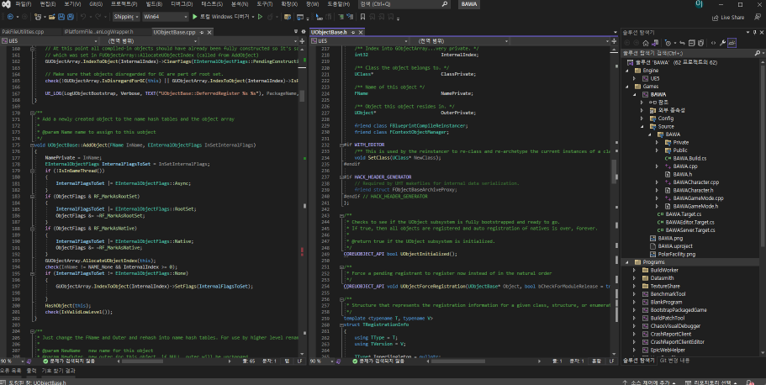Click the Redo arrow in toolbar
The image size is (766, 385).
[x=98, y=17]
